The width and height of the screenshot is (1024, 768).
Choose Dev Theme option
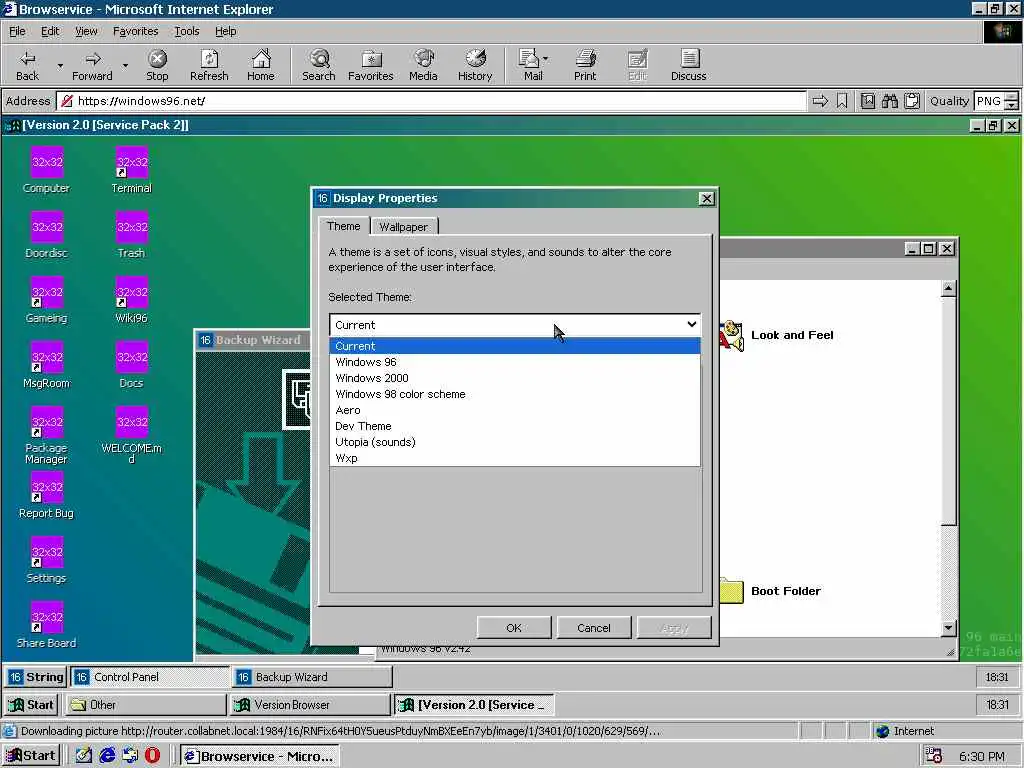pos(515,426)
